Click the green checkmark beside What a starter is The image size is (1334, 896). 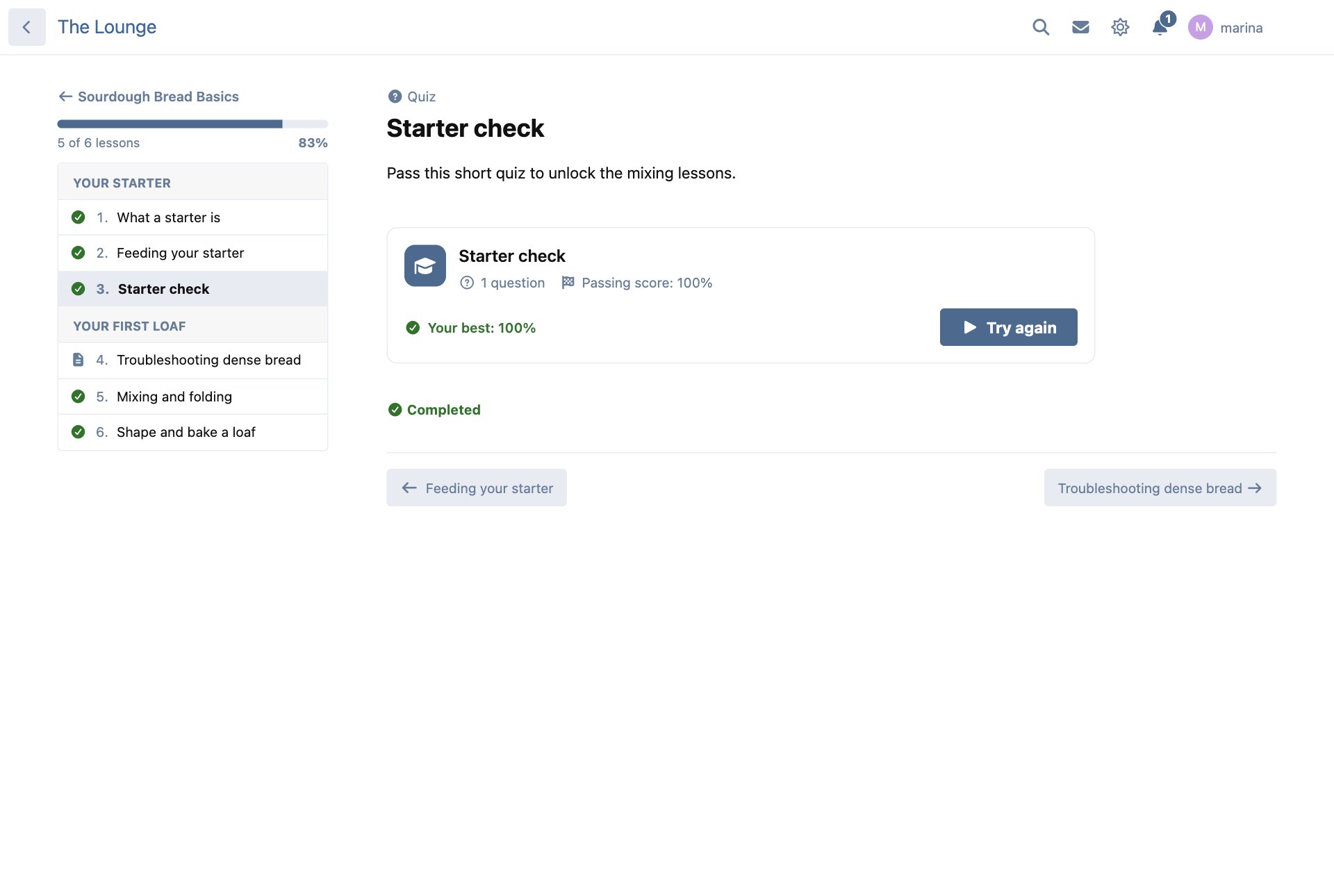tap(79, 217)
